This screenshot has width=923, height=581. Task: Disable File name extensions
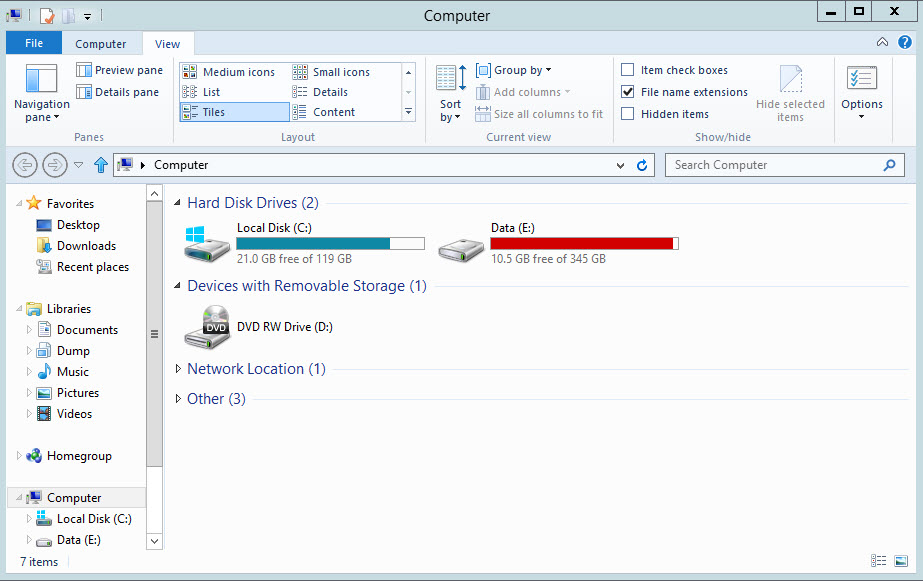click(x=628, y=92)
